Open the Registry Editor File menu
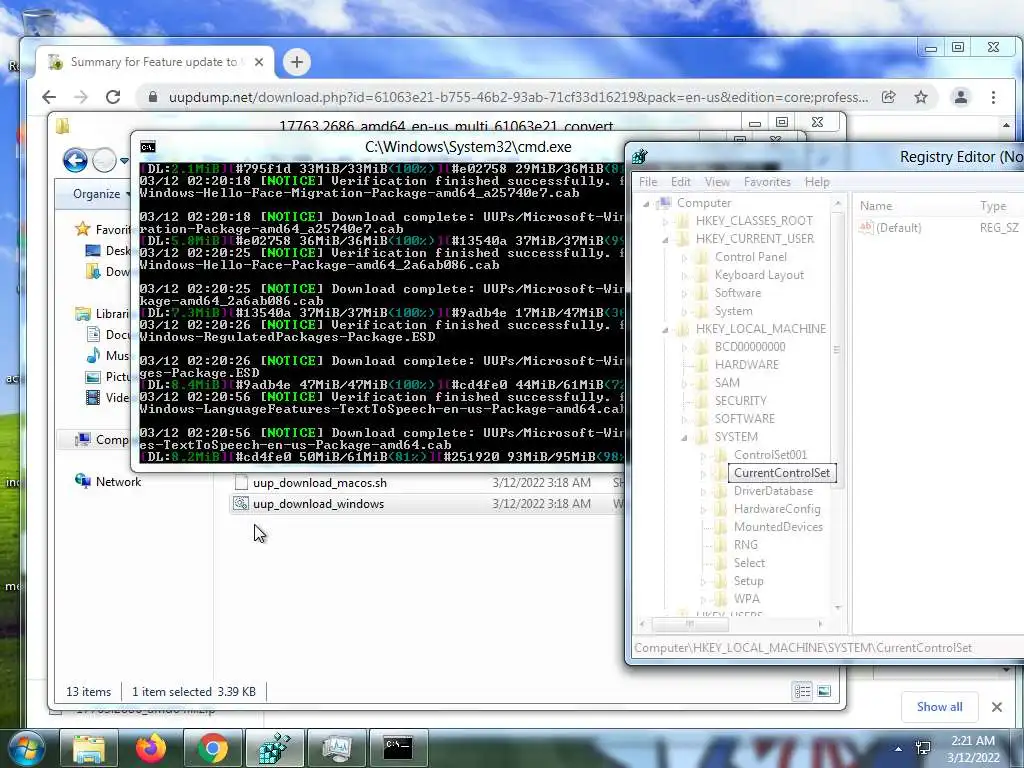This screenshot has width=1024, height=768. point(648,182)
